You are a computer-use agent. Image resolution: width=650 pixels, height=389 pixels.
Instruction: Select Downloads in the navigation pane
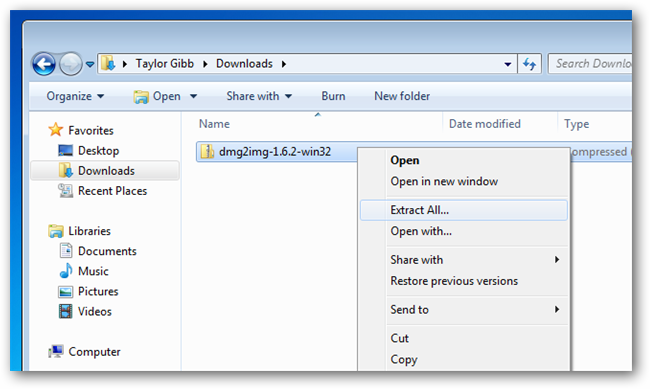[x=106, y=171]
